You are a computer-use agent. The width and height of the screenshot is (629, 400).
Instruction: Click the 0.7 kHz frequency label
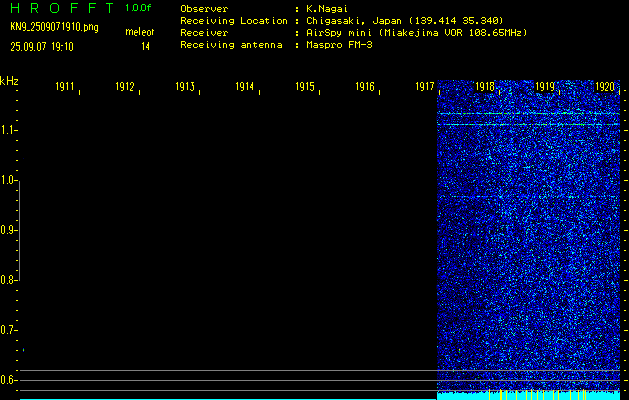tap(7, 330)
